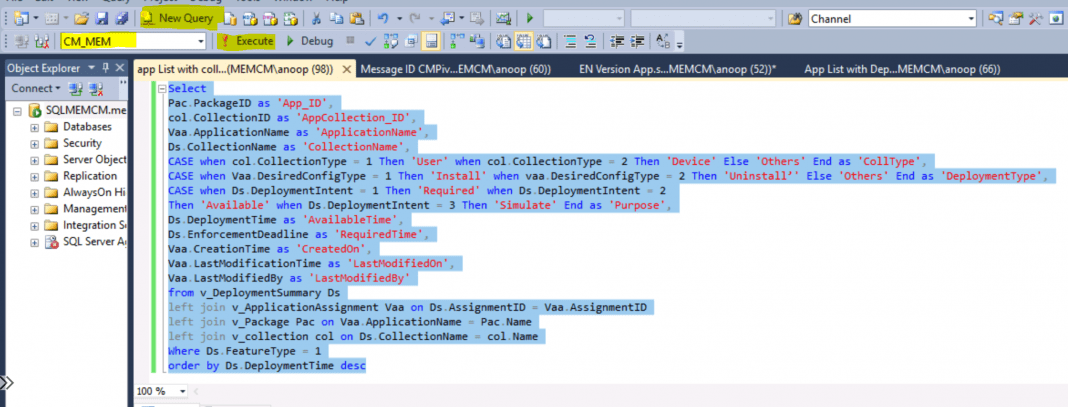
Task: Collapse the Select statement outline block
Action: click(162, 89)
